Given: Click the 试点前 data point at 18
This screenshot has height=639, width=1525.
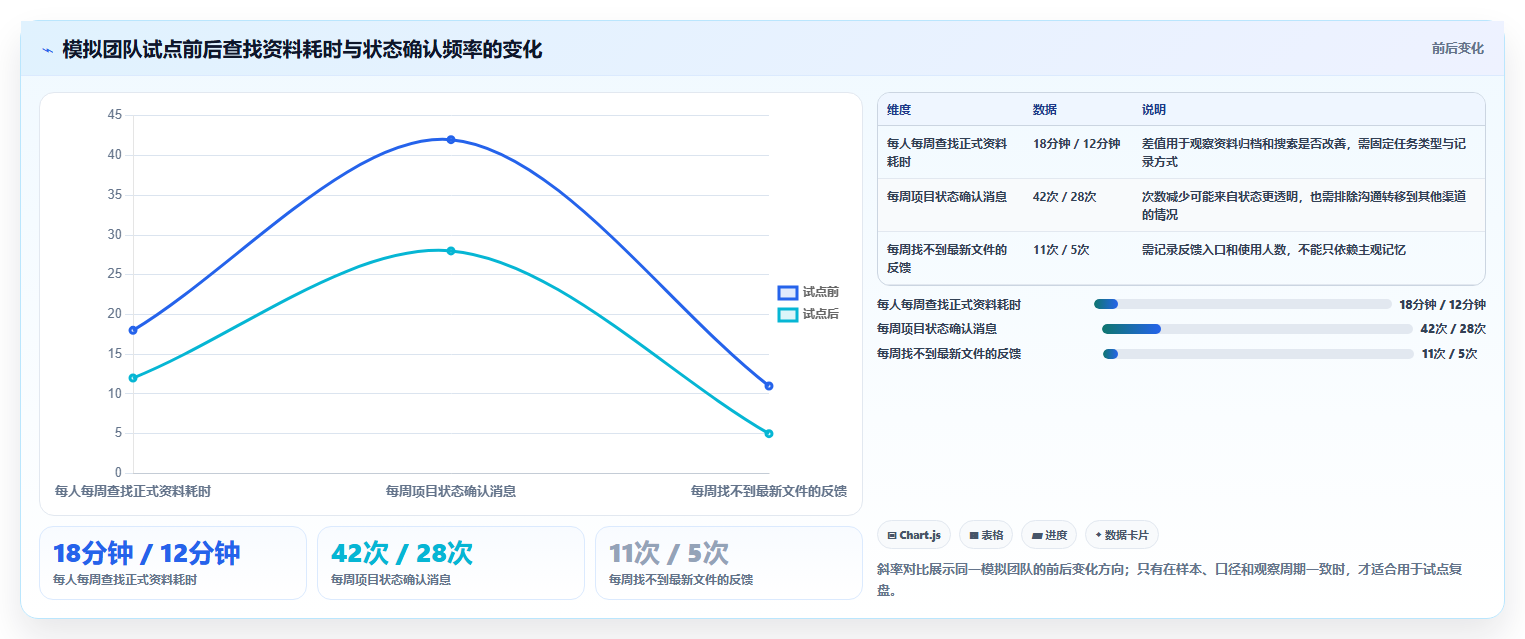Looking at the screenshot, I should coord(133,330).
